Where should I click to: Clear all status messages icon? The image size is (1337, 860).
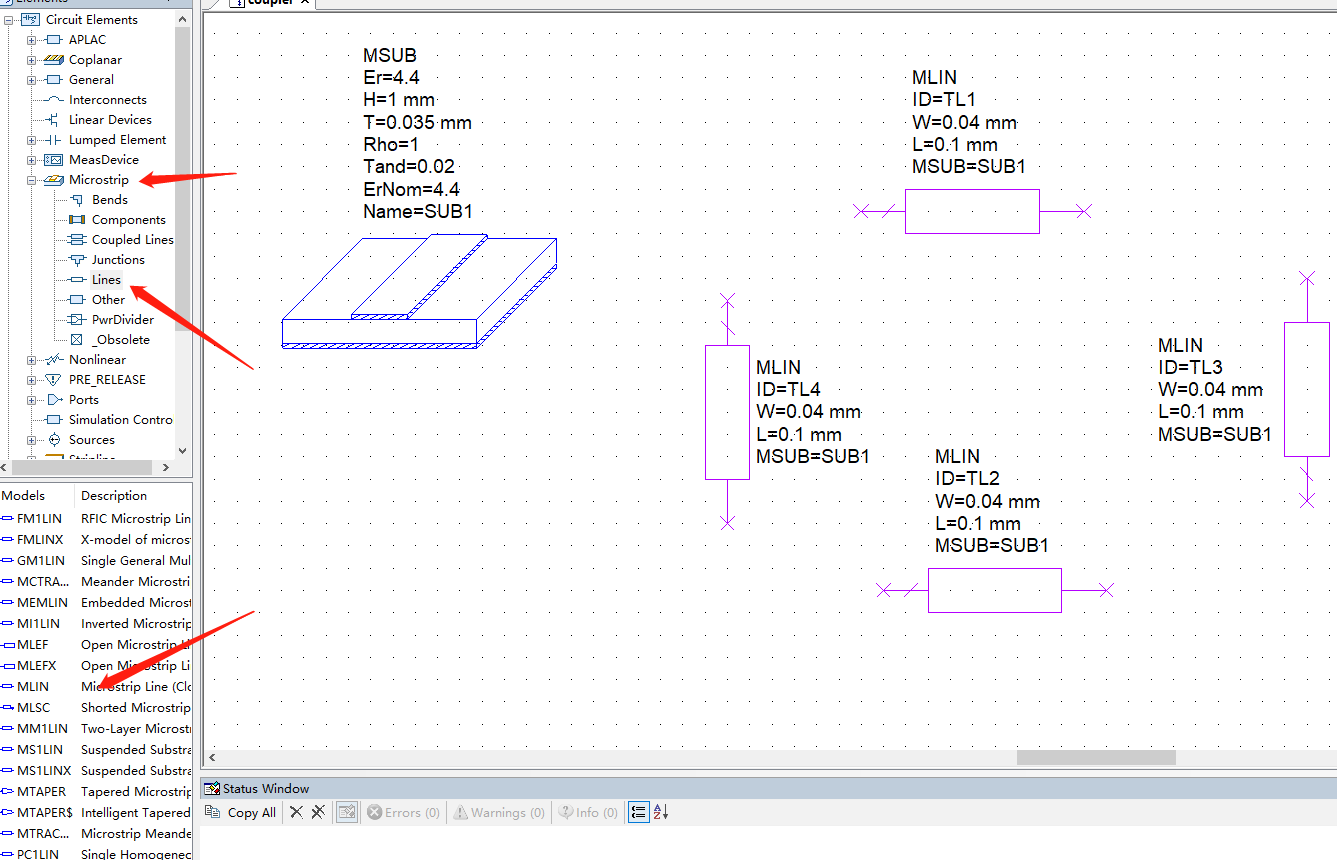click(318, 813)
